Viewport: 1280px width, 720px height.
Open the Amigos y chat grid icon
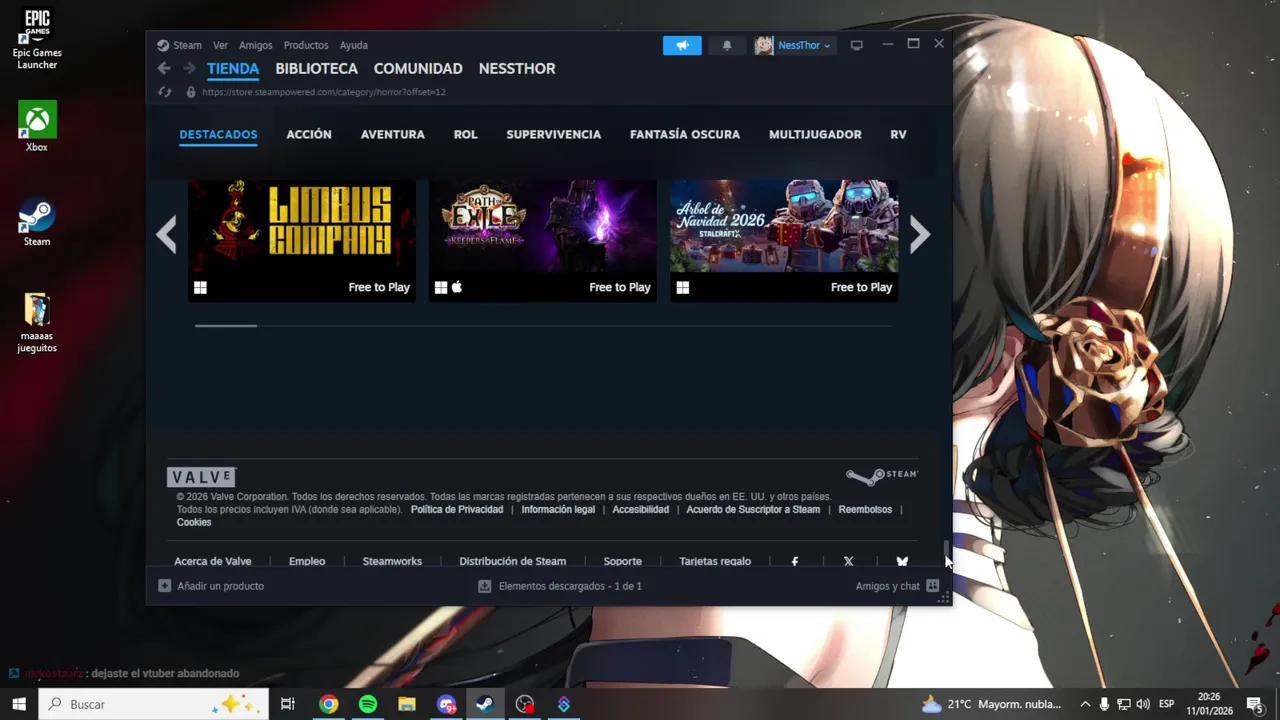932,586
